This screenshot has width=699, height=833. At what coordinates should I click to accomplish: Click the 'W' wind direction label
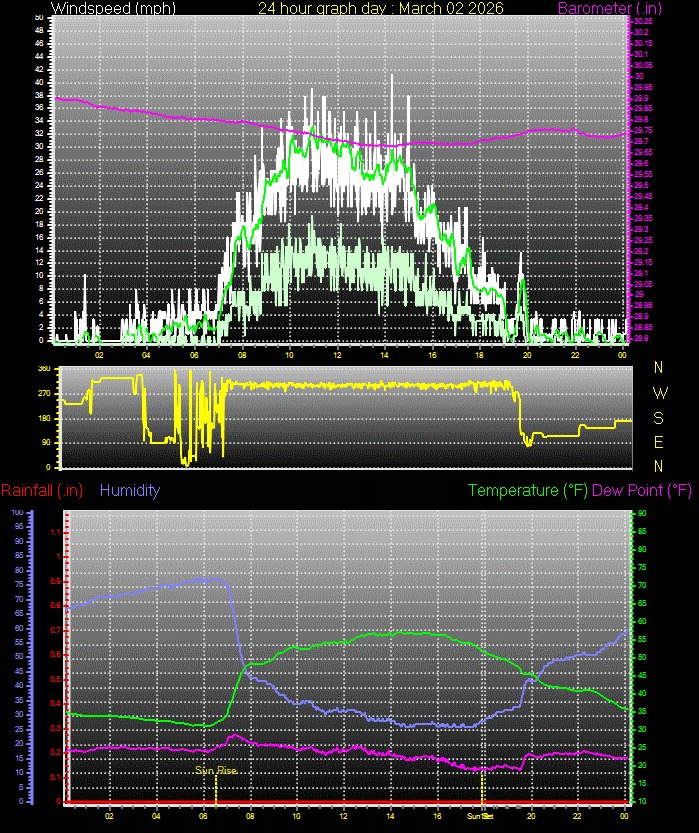pyautogui.click(x=660, y=393)
